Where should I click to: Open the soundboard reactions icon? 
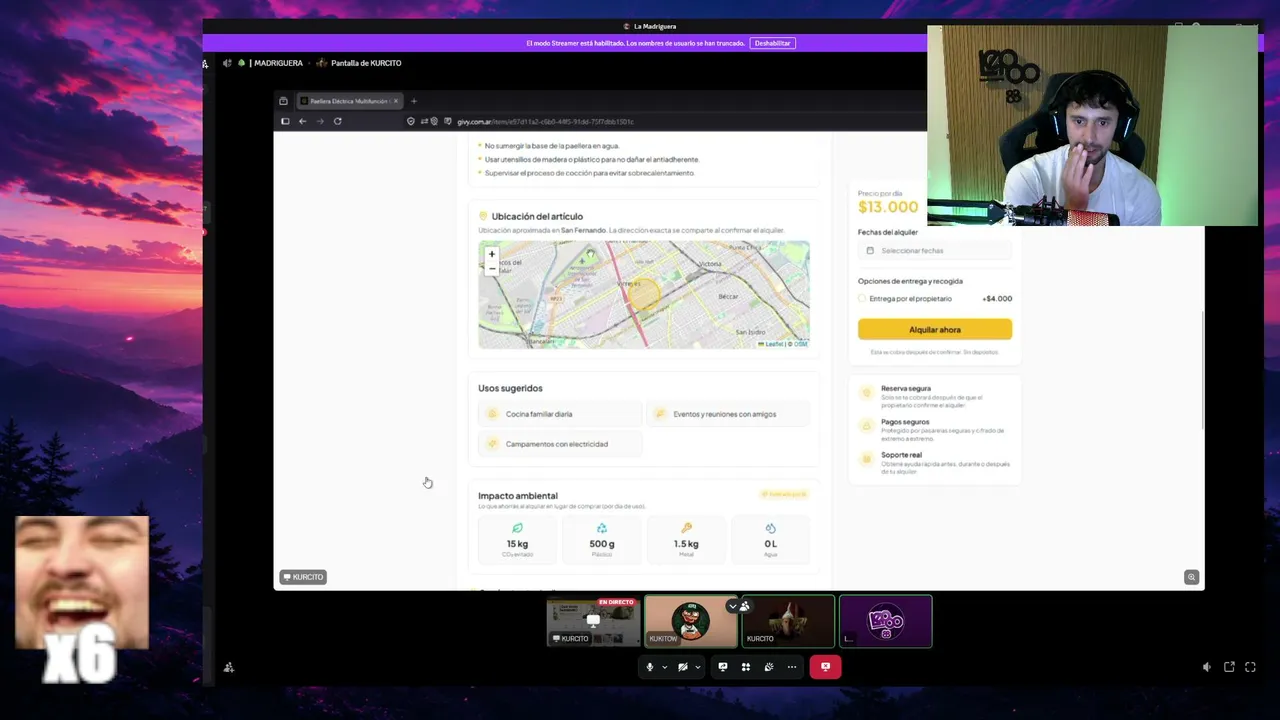click(x=769, y=667)
